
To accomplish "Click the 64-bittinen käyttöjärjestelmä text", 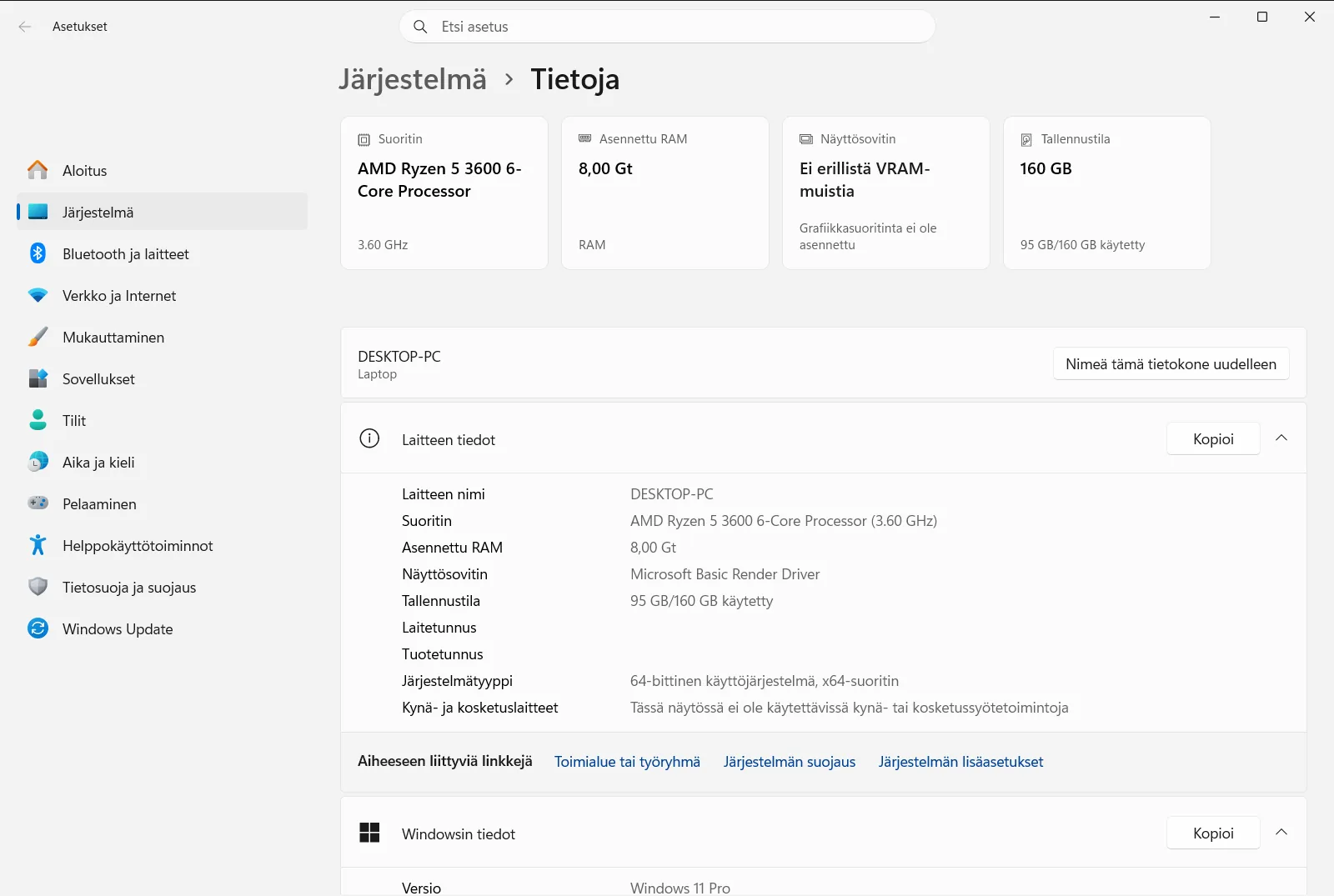I will pos(765,681).
